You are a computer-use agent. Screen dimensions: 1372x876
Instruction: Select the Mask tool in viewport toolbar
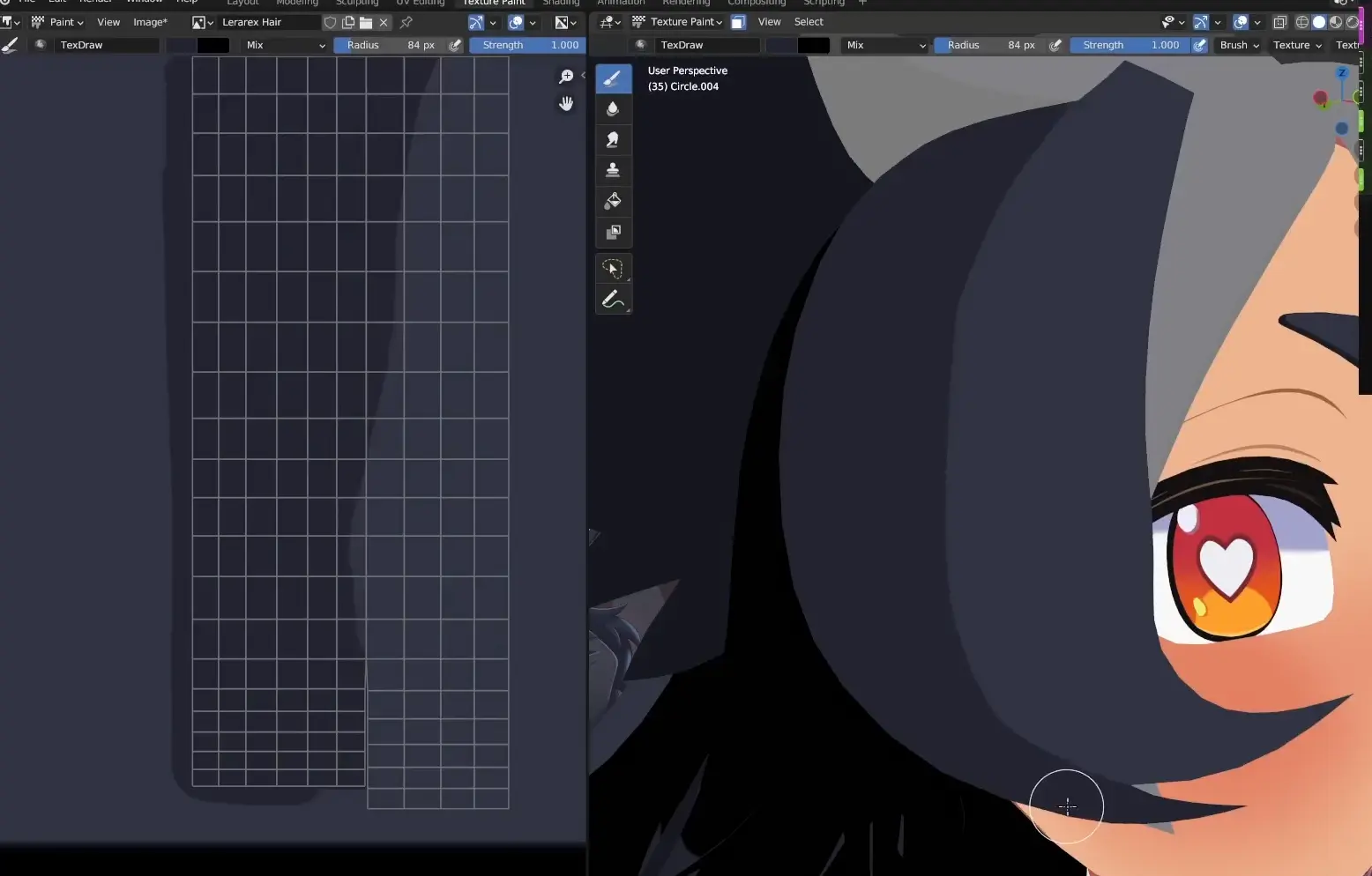click(x=613, y=233)
